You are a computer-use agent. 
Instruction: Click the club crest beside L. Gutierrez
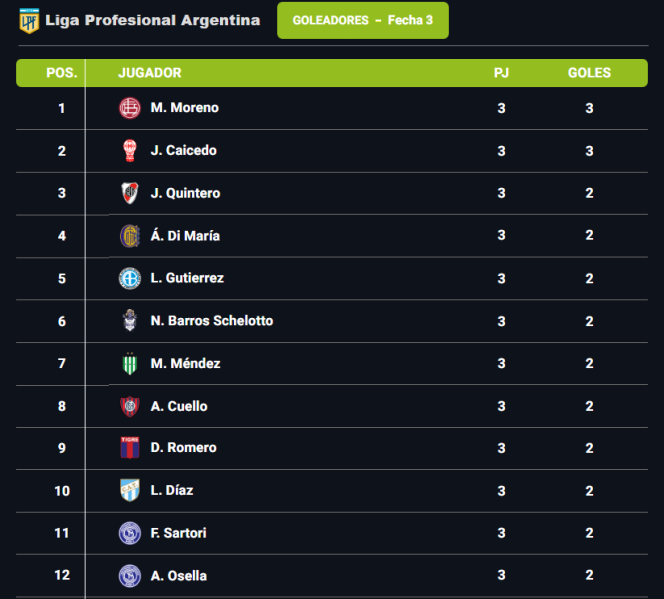(130, 278)
